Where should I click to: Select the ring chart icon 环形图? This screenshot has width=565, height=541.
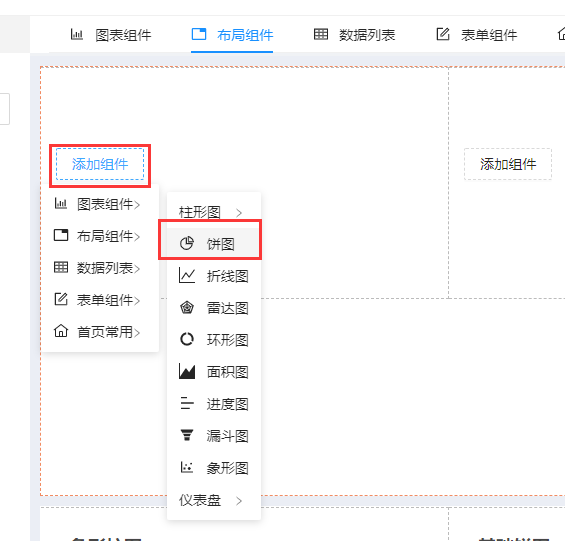point(187,339)
